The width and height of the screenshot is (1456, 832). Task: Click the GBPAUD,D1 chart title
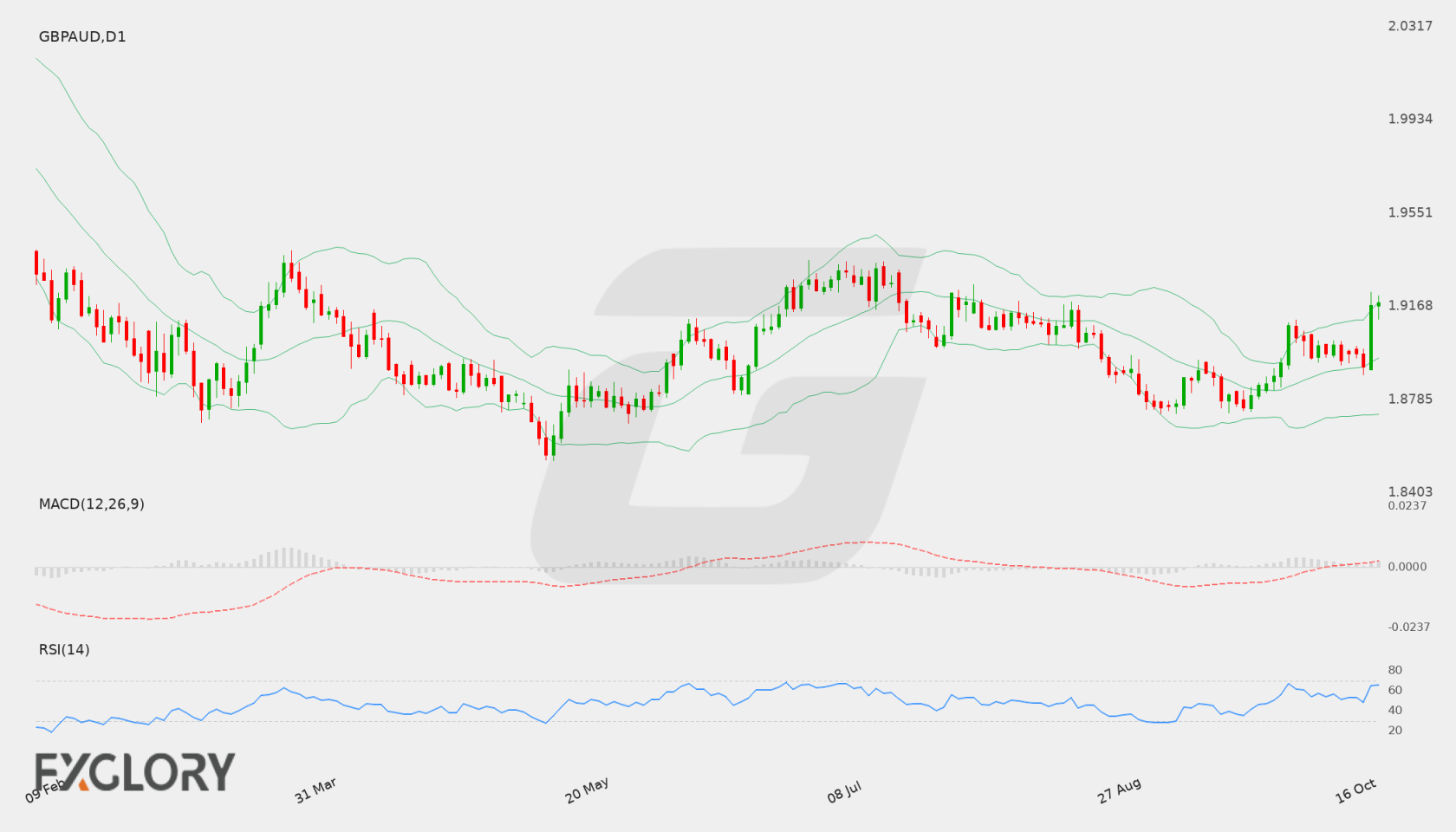pyautogui.click(x=82, y=36)
